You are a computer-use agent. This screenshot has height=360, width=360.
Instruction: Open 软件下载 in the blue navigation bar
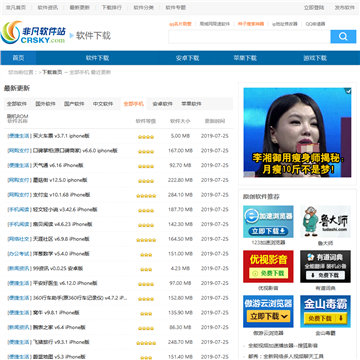coord(97,58)
